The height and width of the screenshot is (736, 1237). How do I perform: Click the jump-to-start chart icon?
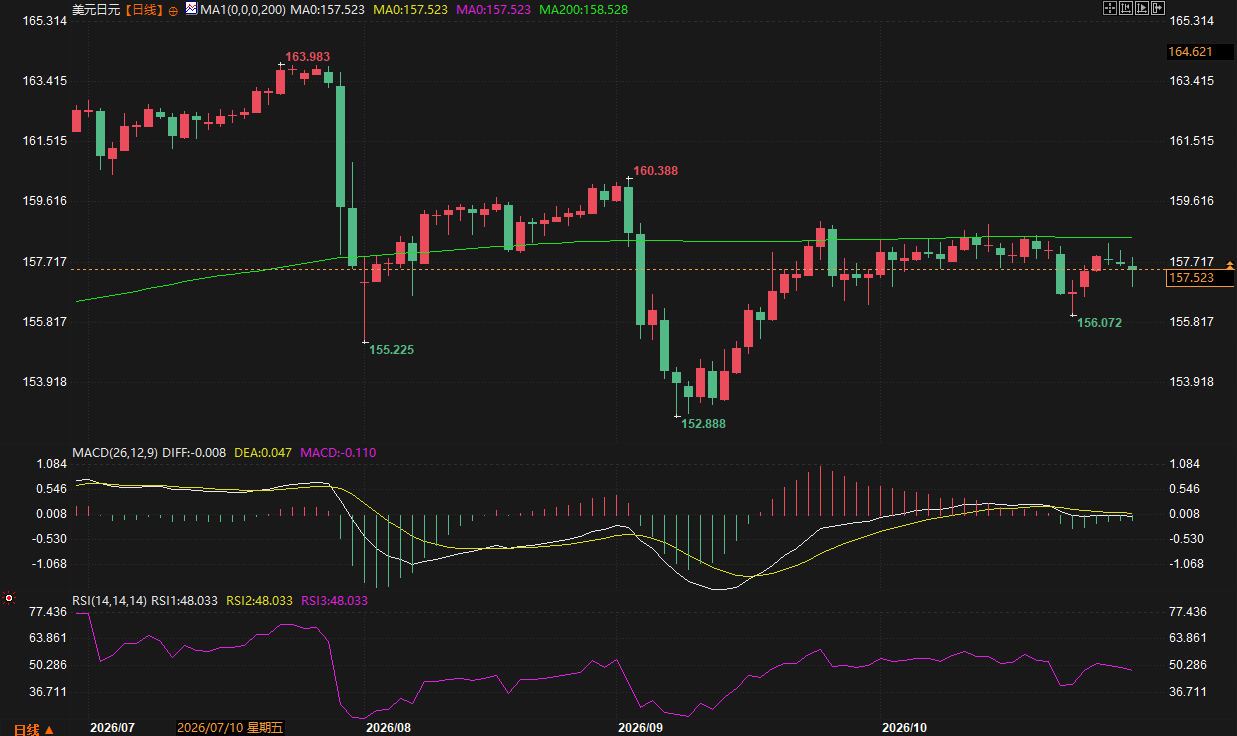(x=1125, y=8)
